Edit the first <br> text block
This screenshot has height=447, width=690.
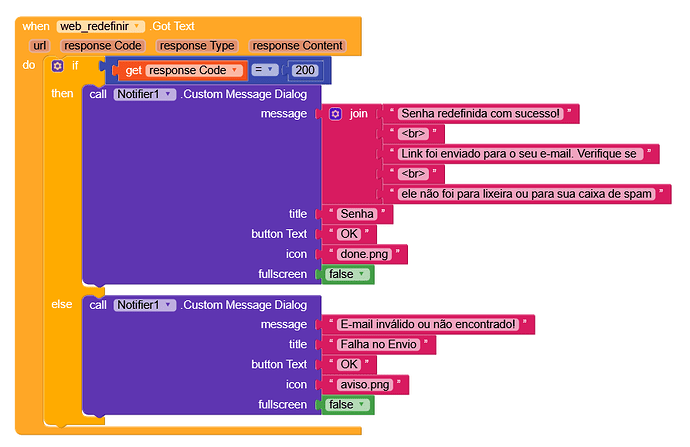[413, 133]
